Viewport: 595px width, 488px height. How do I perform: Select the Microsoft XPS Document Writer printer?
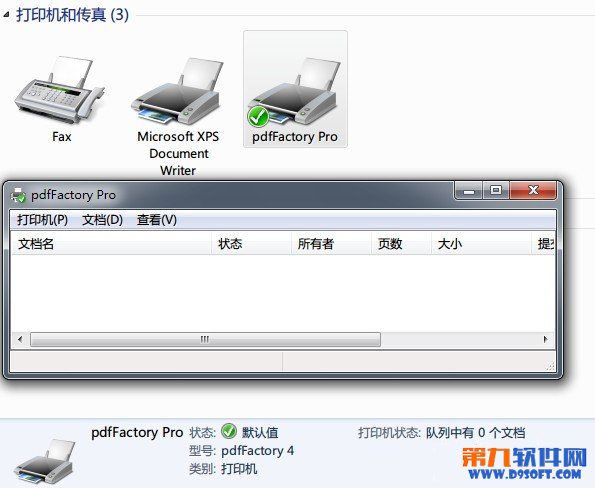178,91
